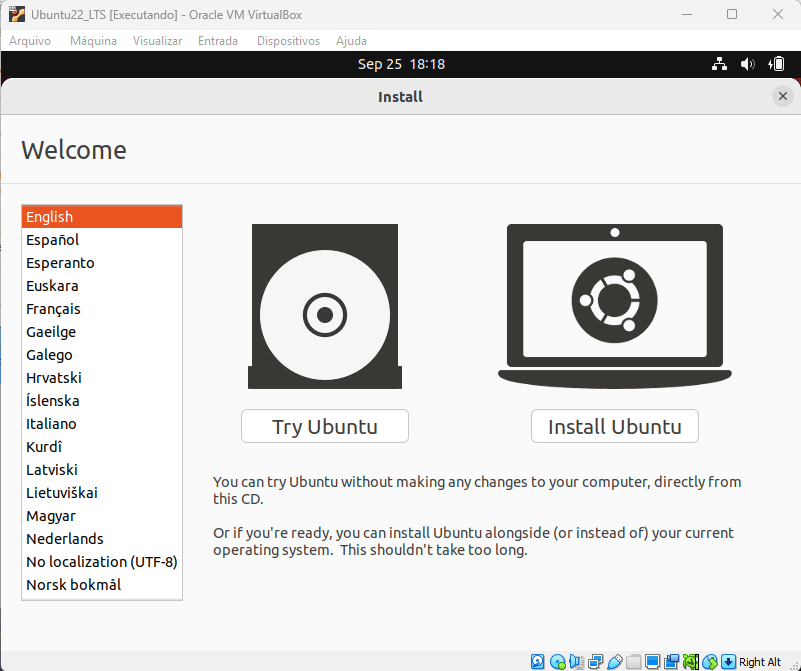Close the Install dialog window

pyautogui.click(x=783, y=96)
